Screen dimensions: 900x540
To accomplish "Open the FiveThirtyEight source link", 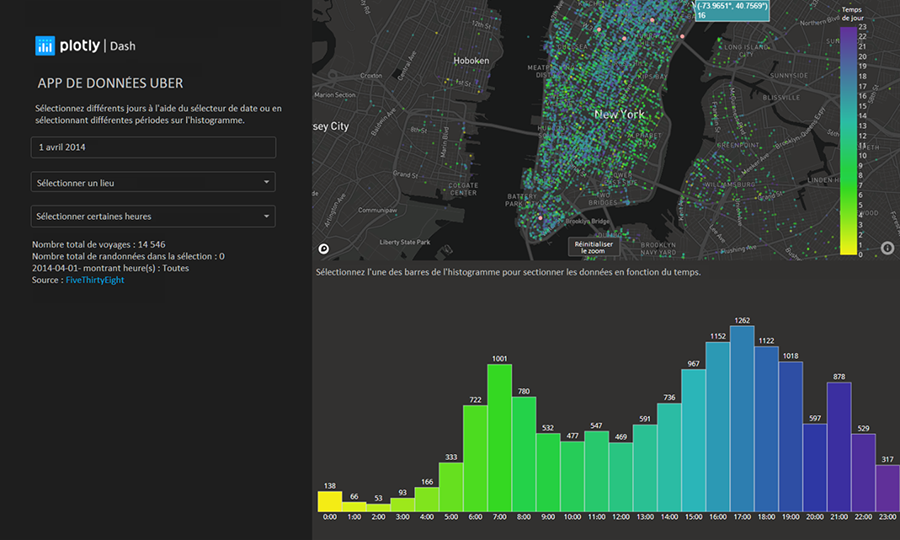I will tap(95, 280).
